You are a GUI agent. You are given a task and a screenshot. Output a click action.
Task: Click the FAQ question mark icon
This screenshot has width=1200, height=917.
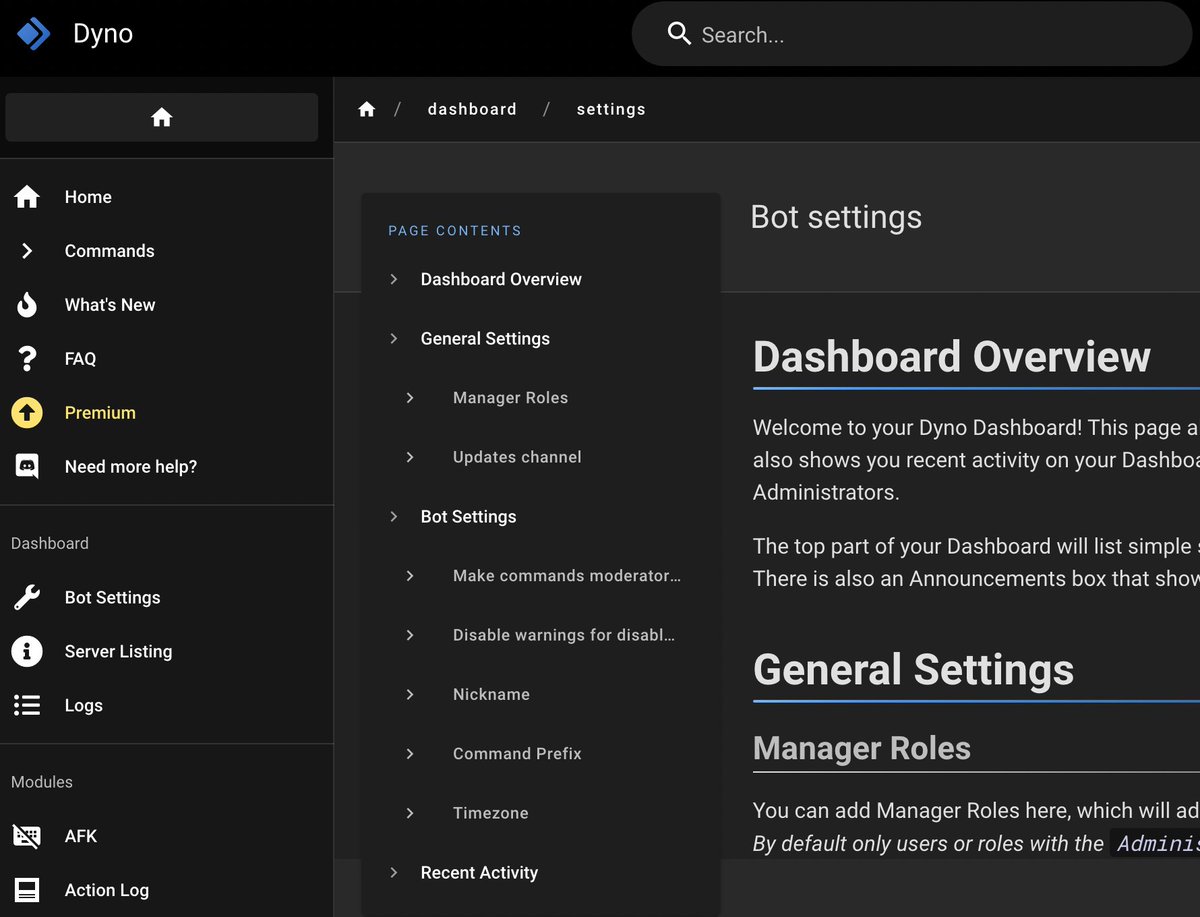[x=27, y=359]
